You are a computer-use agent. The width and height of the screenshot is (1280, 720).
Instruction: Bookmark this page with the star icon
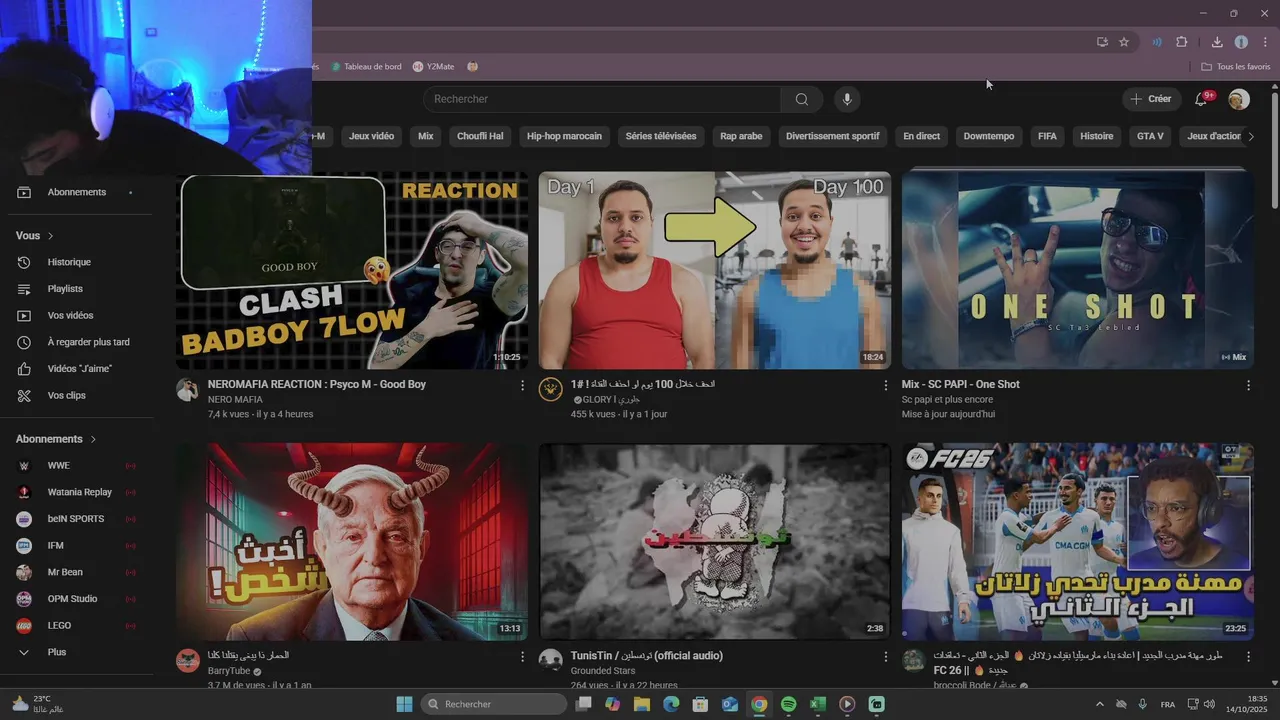tap(1124, 42)
